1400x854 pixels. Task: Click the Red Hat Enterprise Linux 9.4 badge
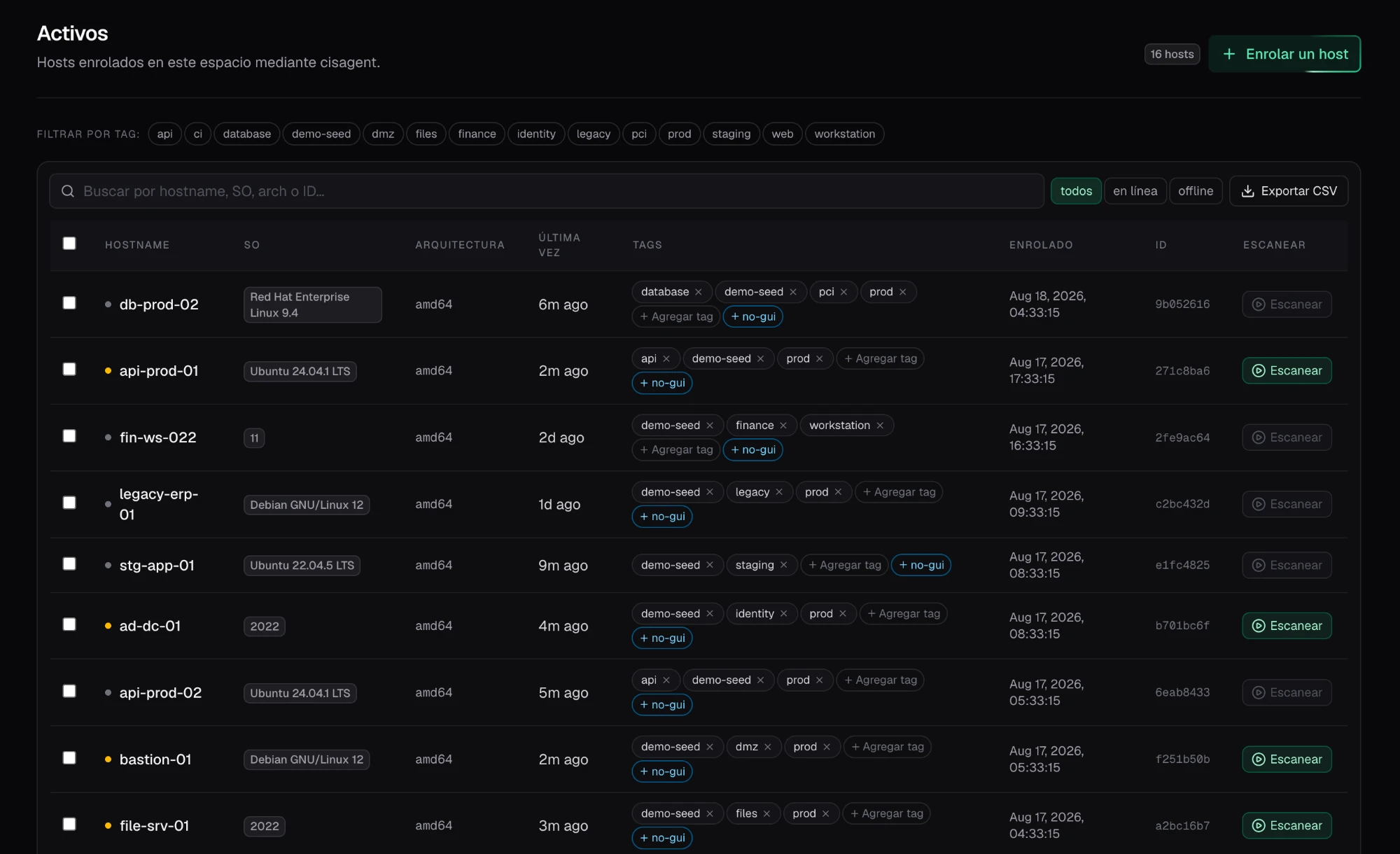(x=312, y=304)
